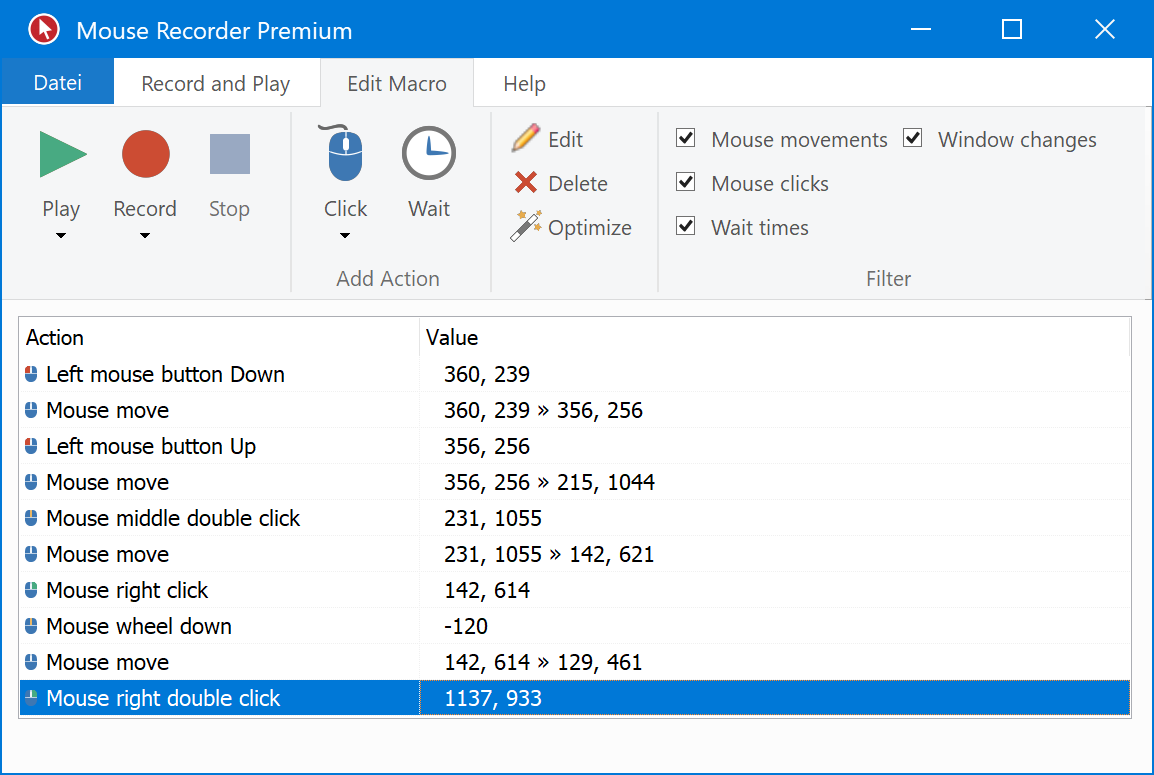Open the Help tab
This screenshot has height=775, width=1154.
coord(524,84)
